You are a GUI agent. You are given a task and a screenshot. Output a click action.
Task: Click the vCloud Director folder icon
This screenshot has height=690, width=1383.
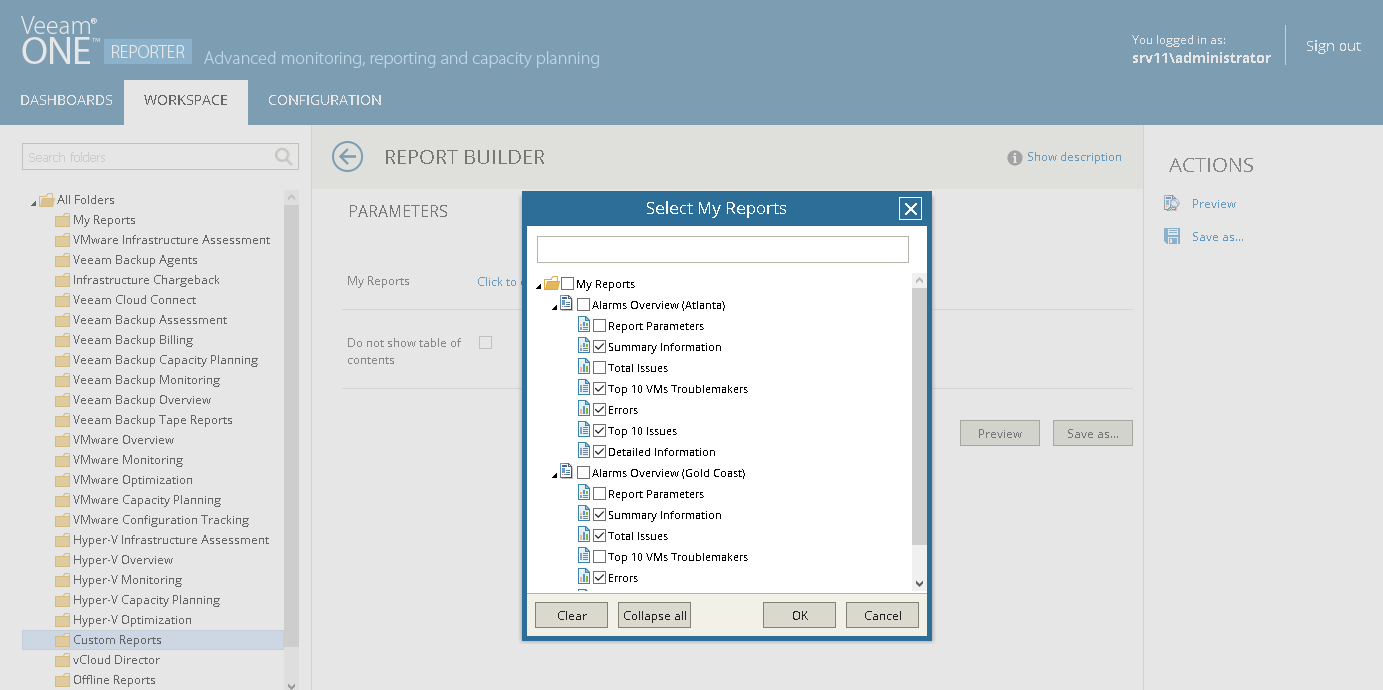63,660
